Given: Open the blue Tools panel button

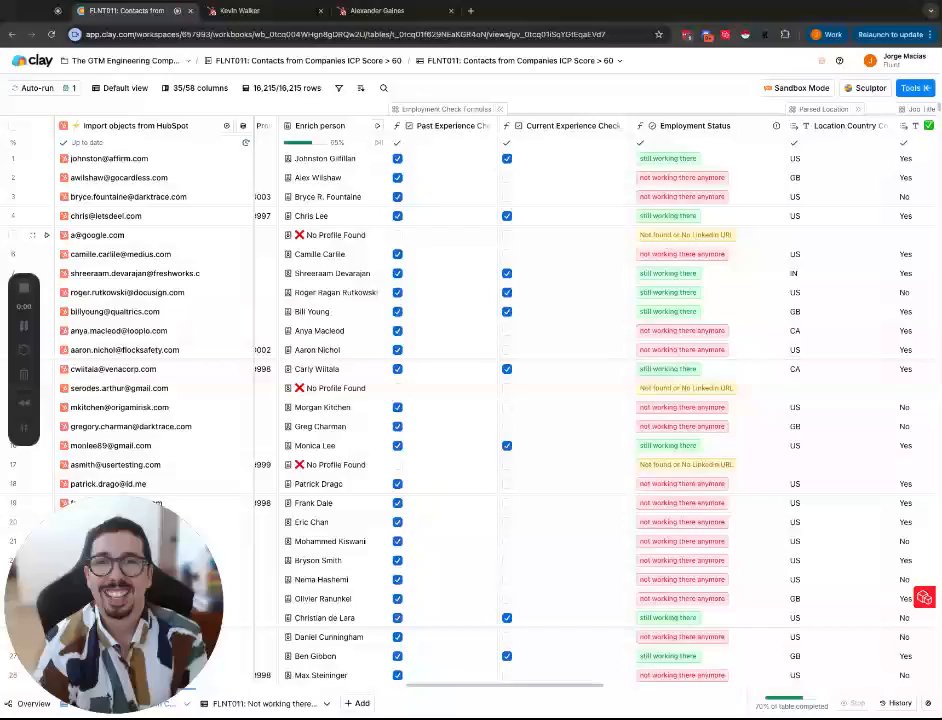Looking at the screenshot, I should tap(916, 88).
